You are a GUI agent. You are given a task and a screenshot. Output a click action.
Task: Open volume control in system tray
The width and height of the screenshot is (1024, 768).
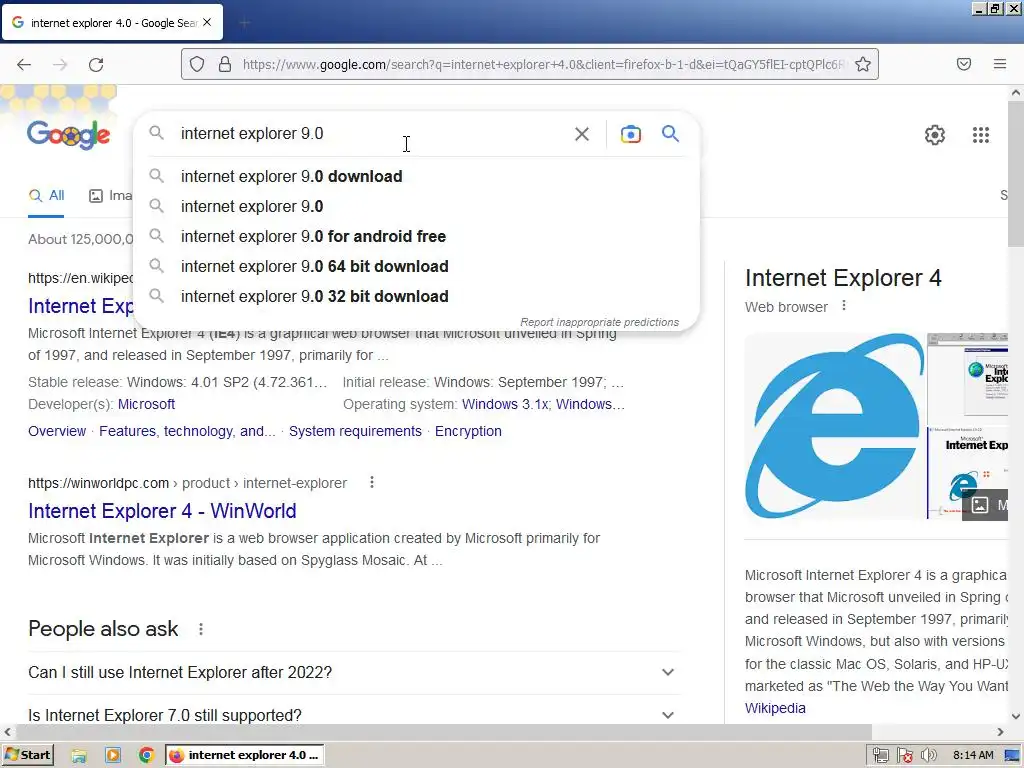click(929, 756)
